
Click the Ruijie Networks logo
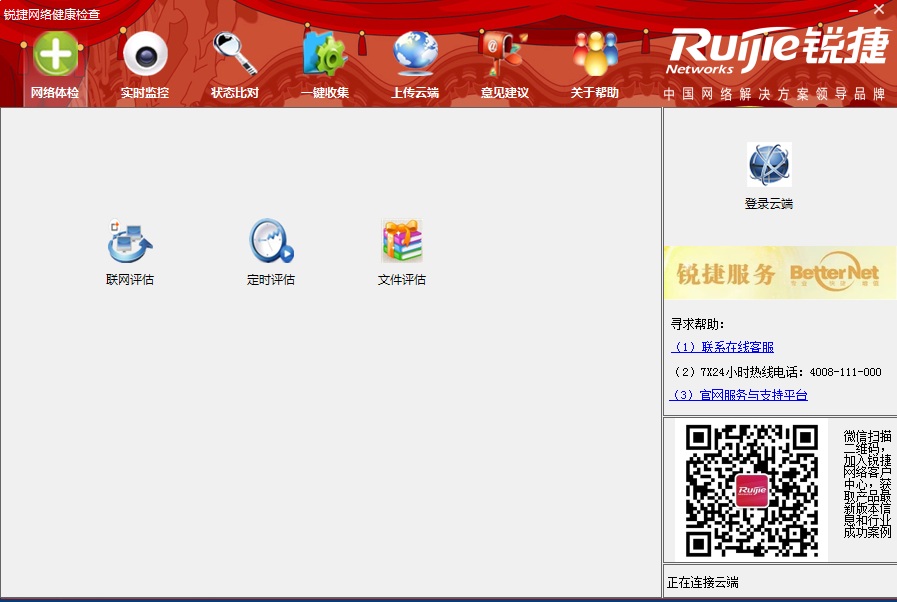click(779, 50)
